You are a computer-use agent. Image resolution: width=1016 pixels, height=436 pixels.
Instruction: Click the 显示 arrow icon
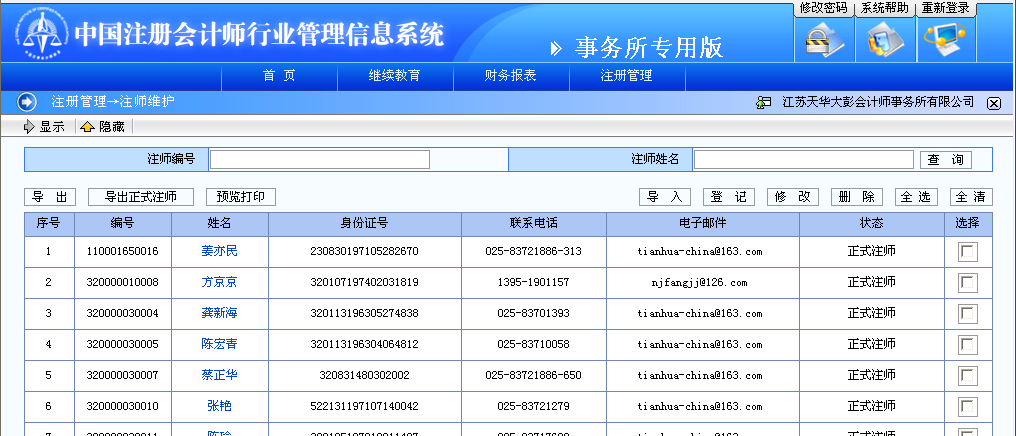tap(28, 127)
